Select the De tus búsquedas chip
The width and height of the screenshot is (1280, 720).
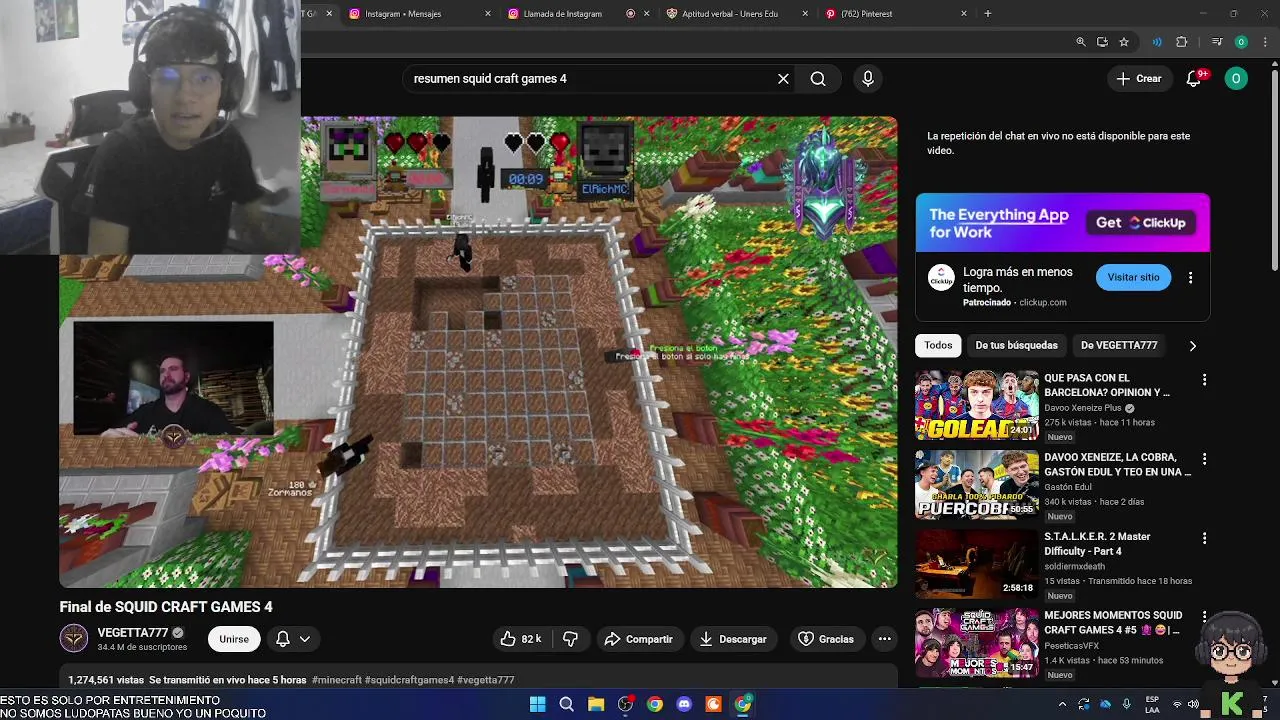pyautogui.click(x=1016, y=345)
